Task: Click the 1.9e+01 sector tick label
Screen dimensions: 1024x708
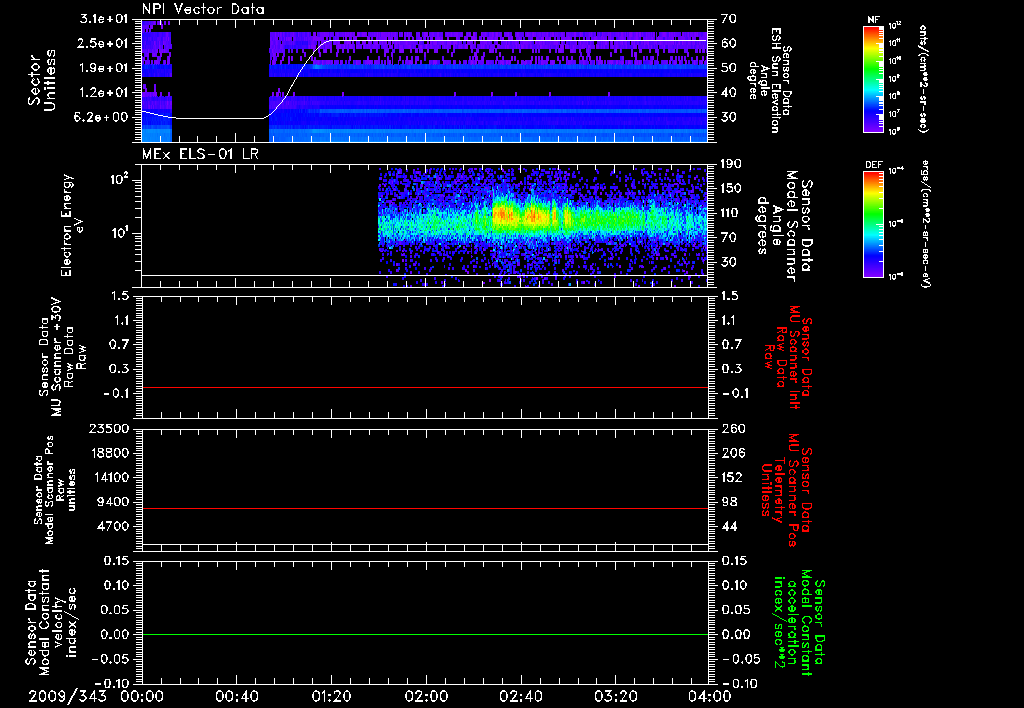Action: 103,68
